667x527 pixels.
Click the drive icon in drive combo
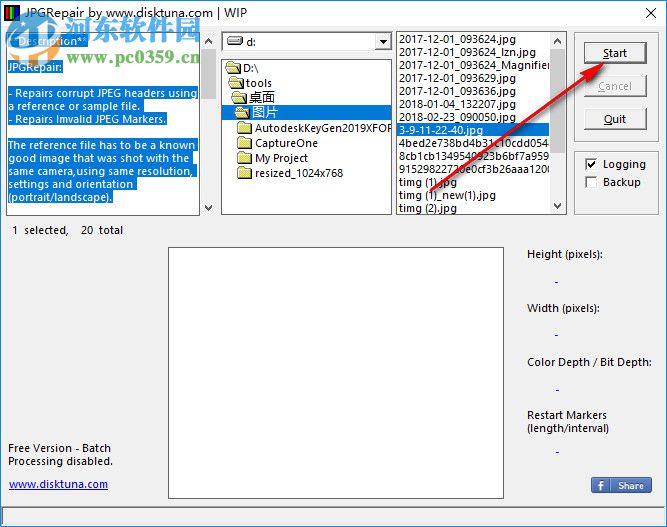[x=235, y=41]
